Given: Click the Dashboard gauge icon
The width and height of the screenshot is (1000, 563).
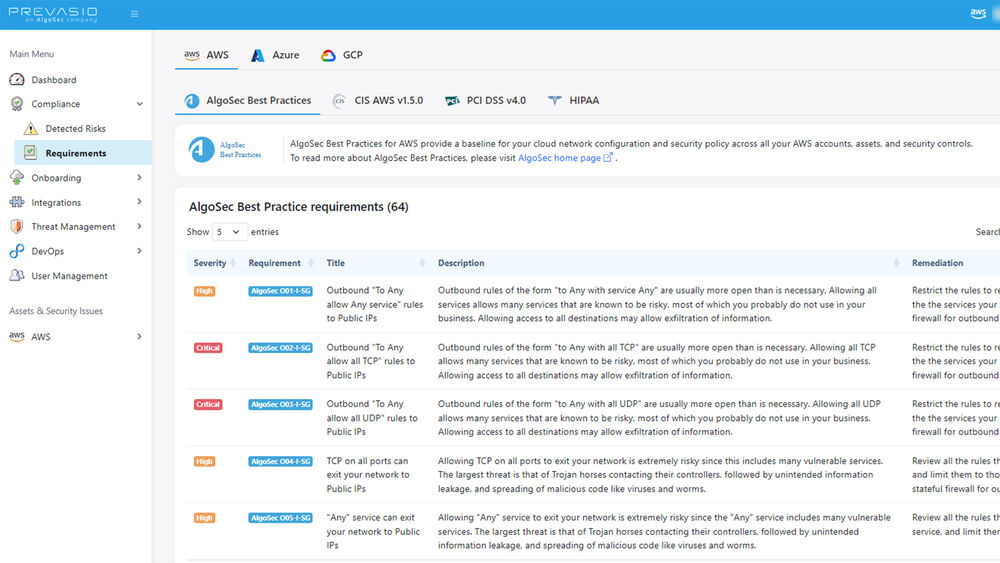Looking at the screenshot, I should click(17, 80).
